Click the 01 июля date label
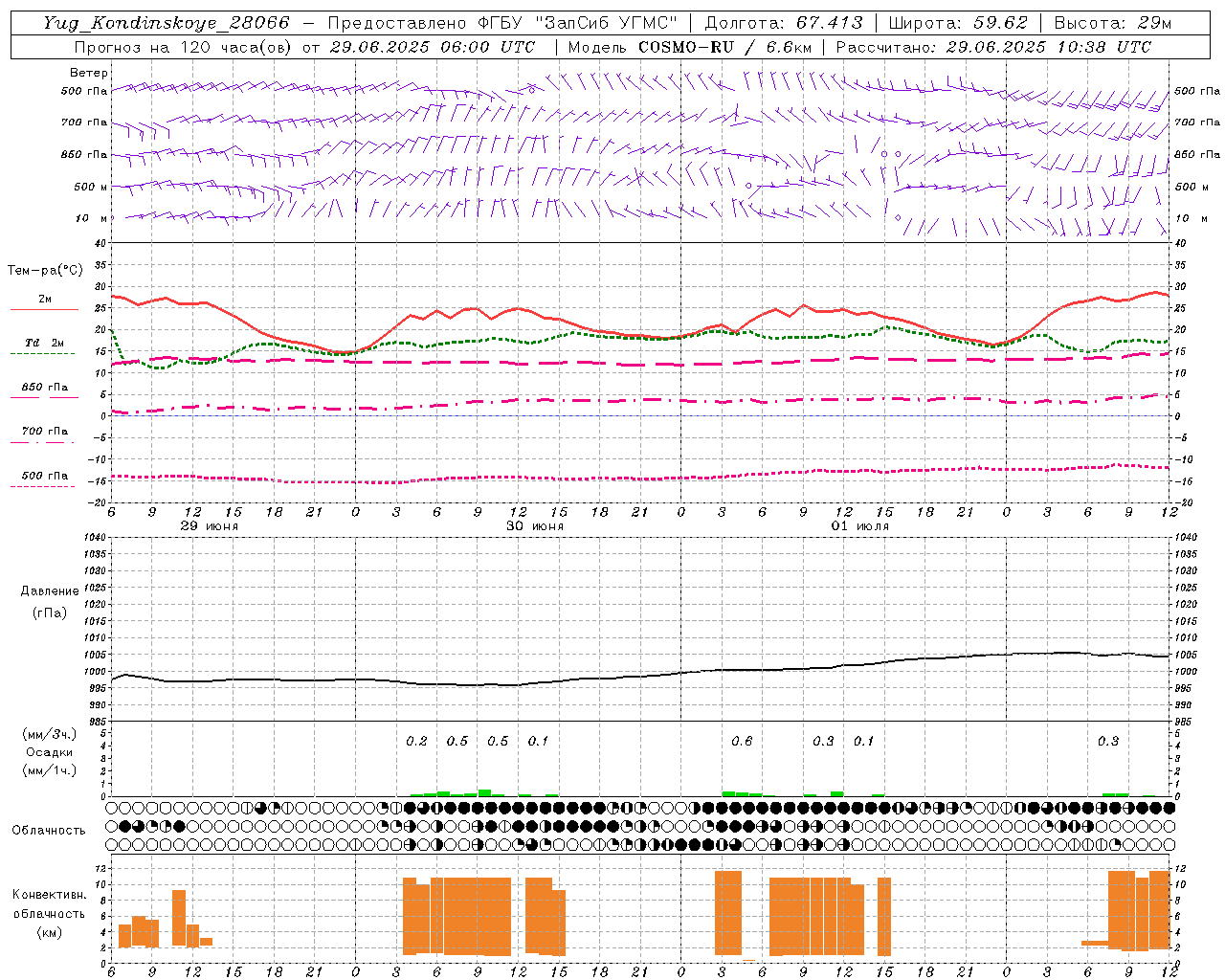 click(x=860, y=526)
